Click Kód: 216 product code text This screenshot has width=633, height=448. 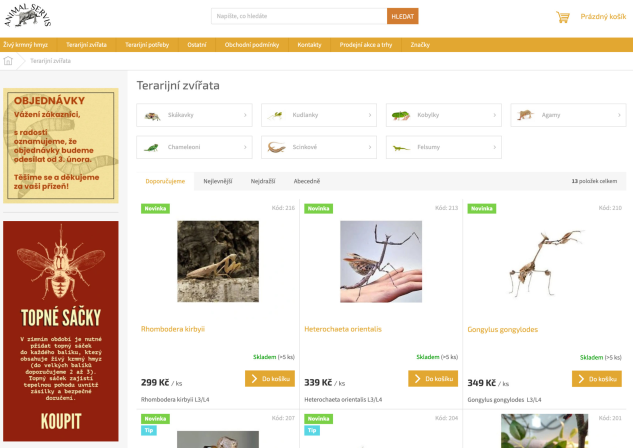tap(283, 208)
